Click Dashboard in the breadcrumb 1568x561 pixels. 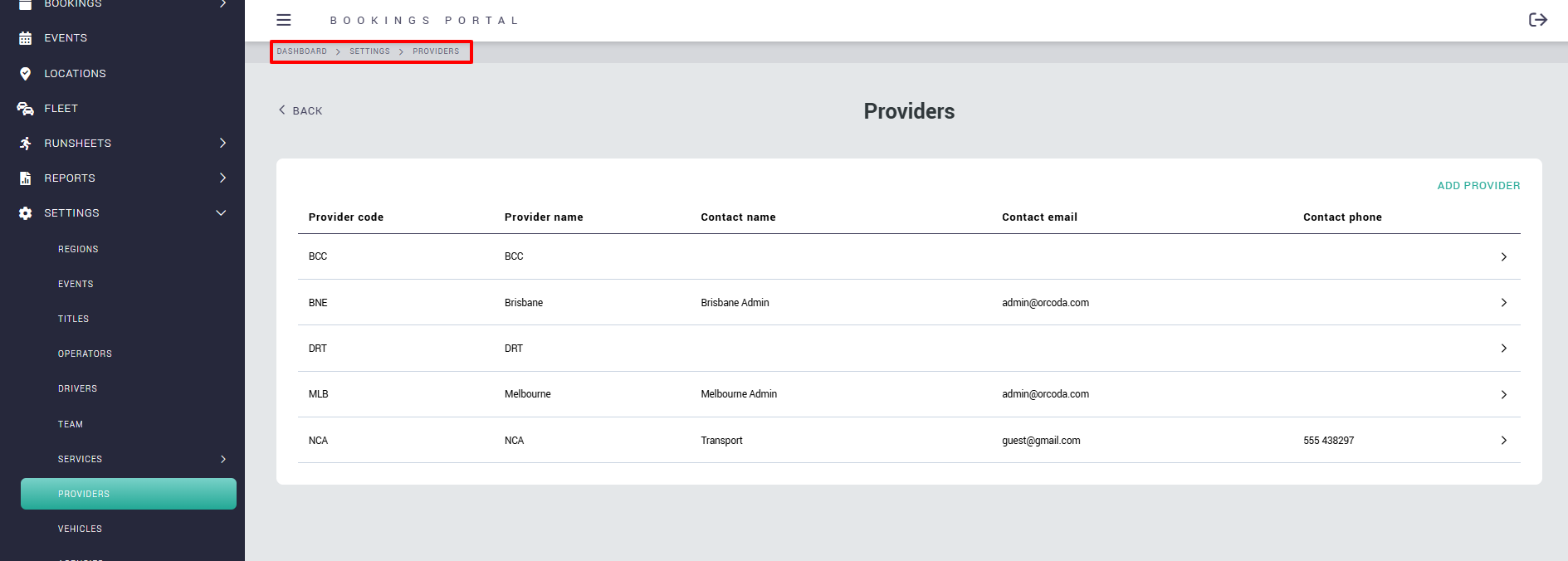[301, 51]
